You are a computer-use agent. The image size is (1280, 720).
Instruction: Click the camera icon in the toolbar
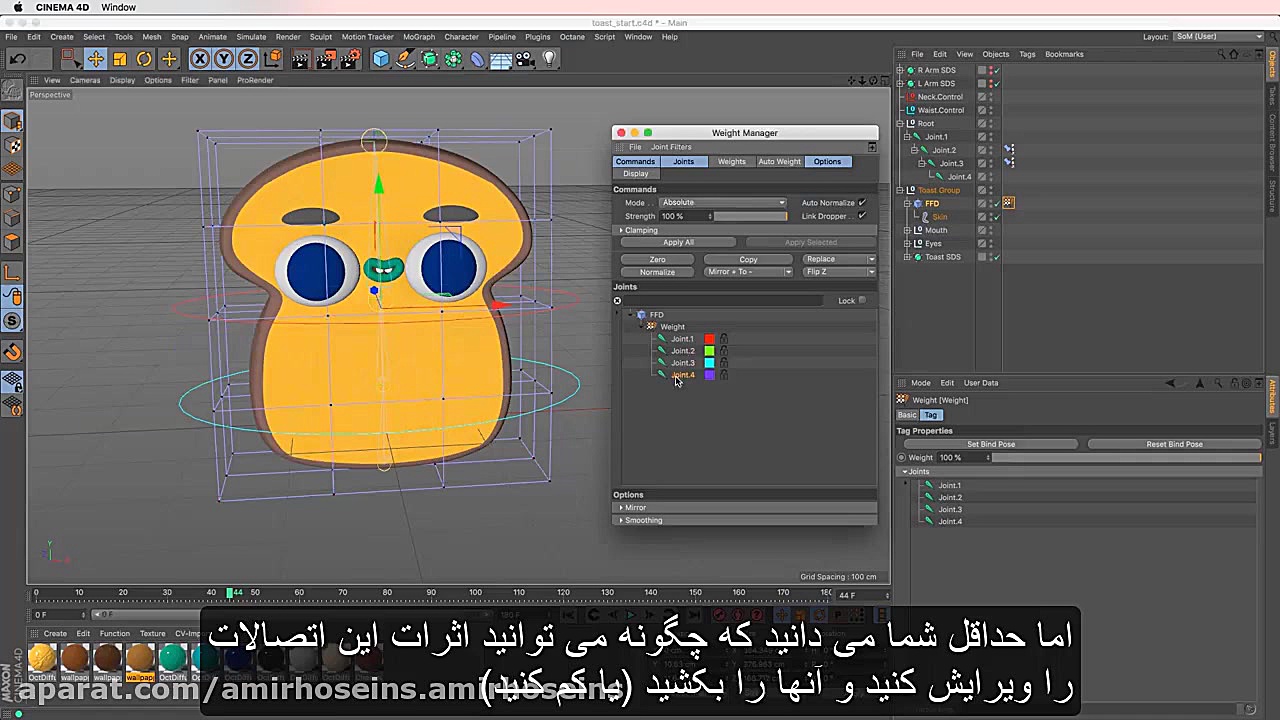click(x=524, y=59)
